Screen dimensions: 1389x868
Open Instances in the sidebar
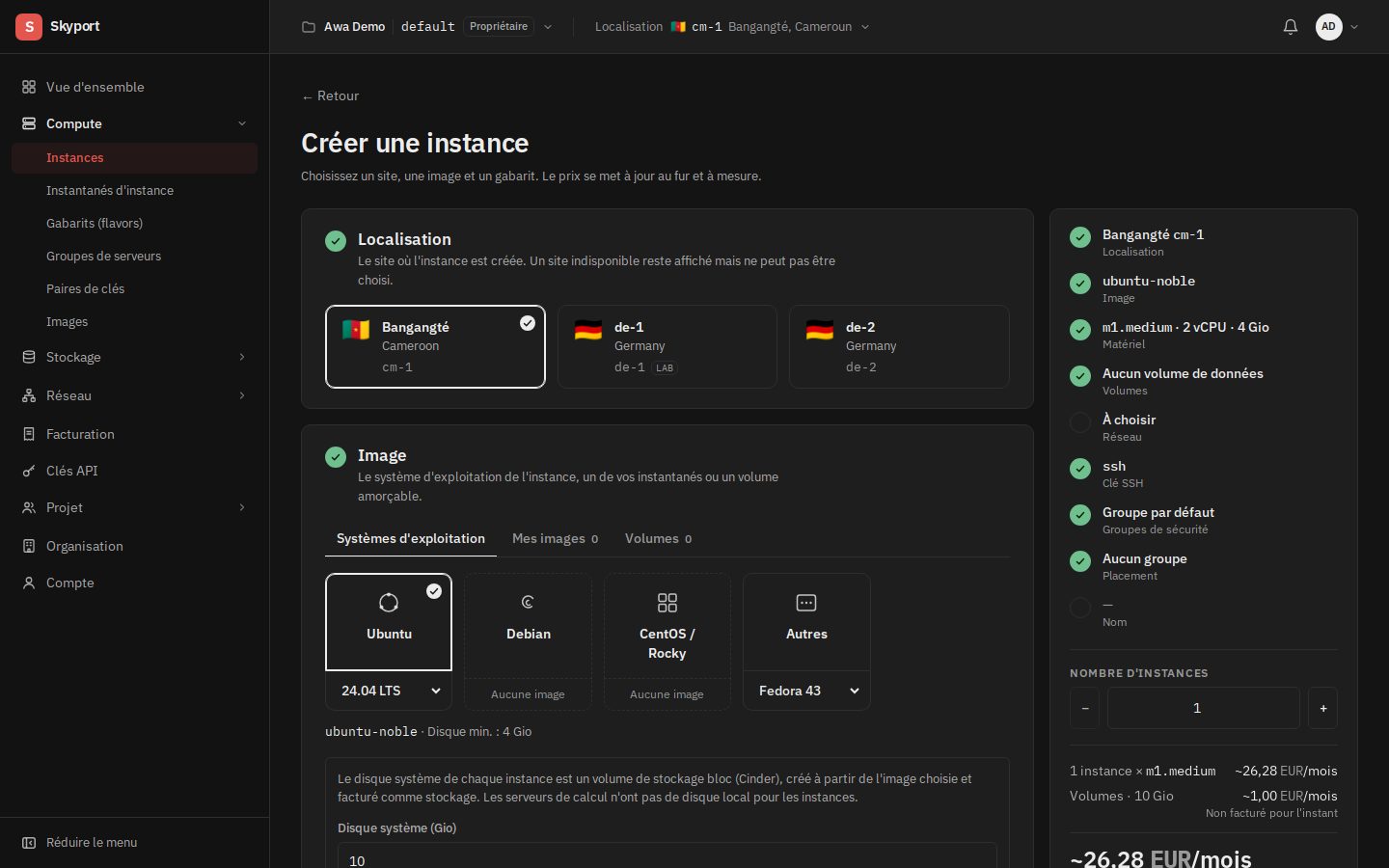(x=134, y=158)
